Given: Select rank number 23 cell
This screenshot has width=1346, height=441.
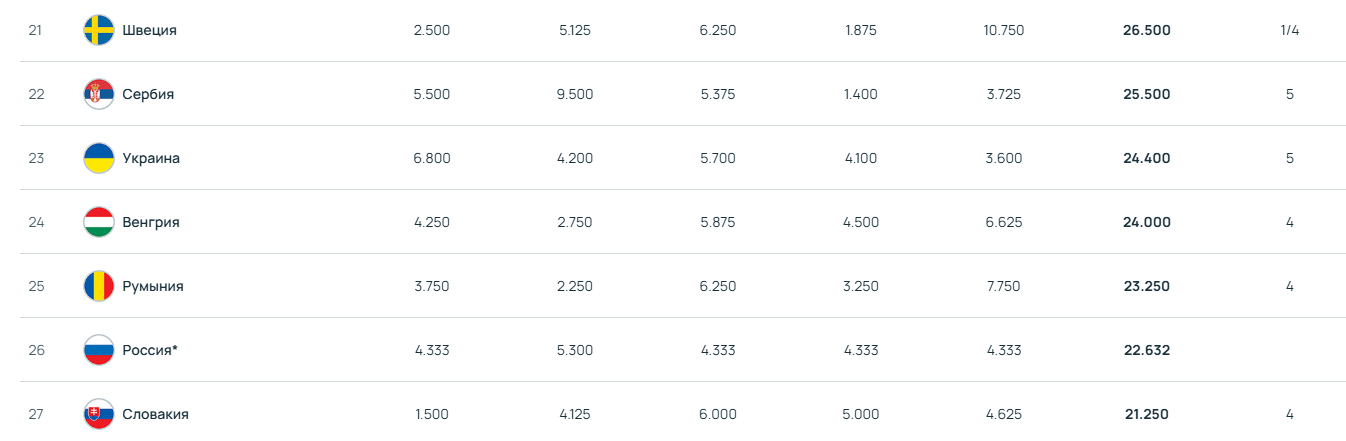Looking at the screenshot, I should click(36, 158).
